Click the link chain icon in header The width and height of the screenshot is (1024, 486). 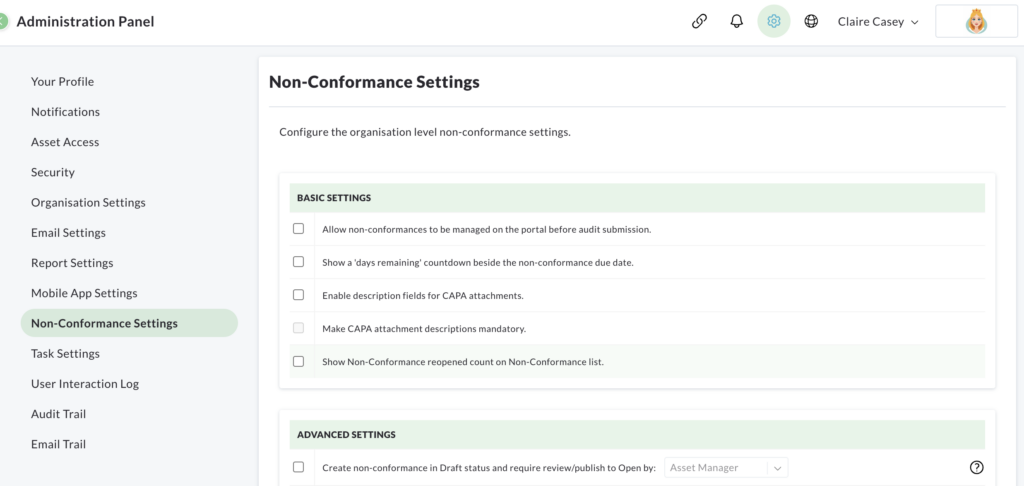point(699,22)
